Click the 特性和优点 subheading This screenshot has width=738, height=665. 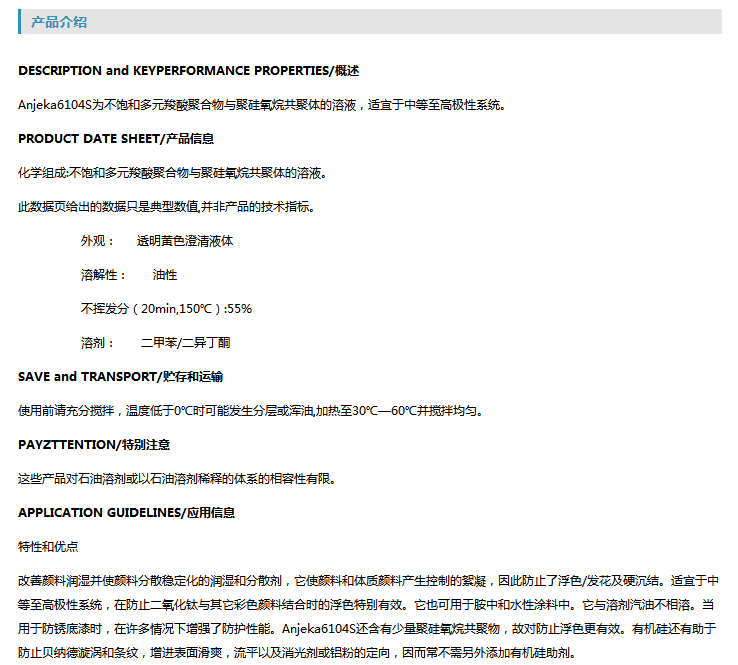click(x=48, y=547)
